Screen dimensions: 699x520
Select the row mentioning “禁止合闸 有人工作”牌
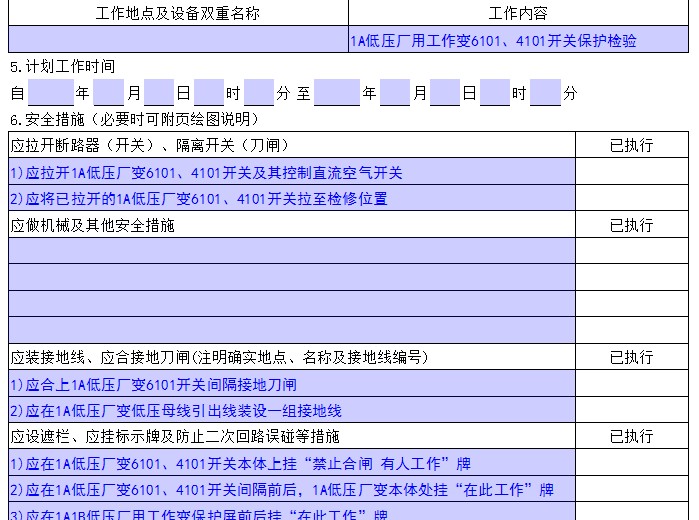pyautogui.click(x=291, y=463)
